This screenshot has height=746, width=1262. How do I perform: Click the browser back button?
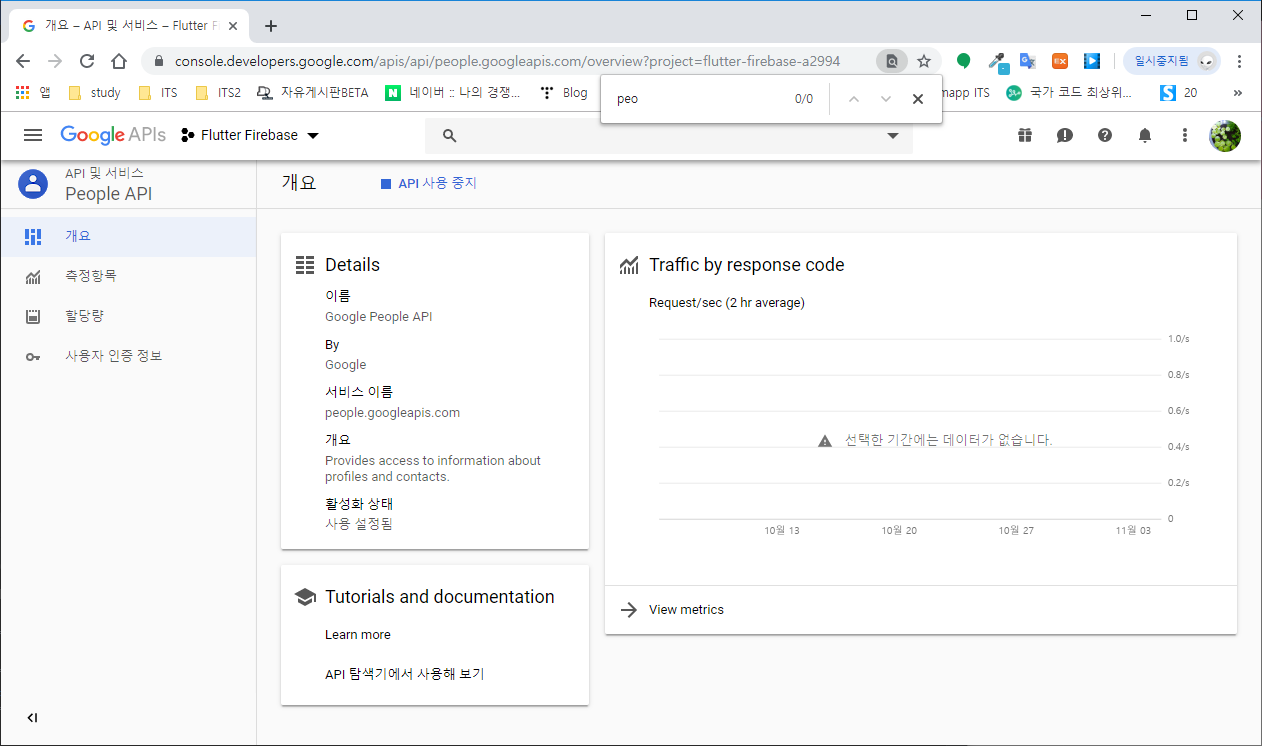coord(23,61)
